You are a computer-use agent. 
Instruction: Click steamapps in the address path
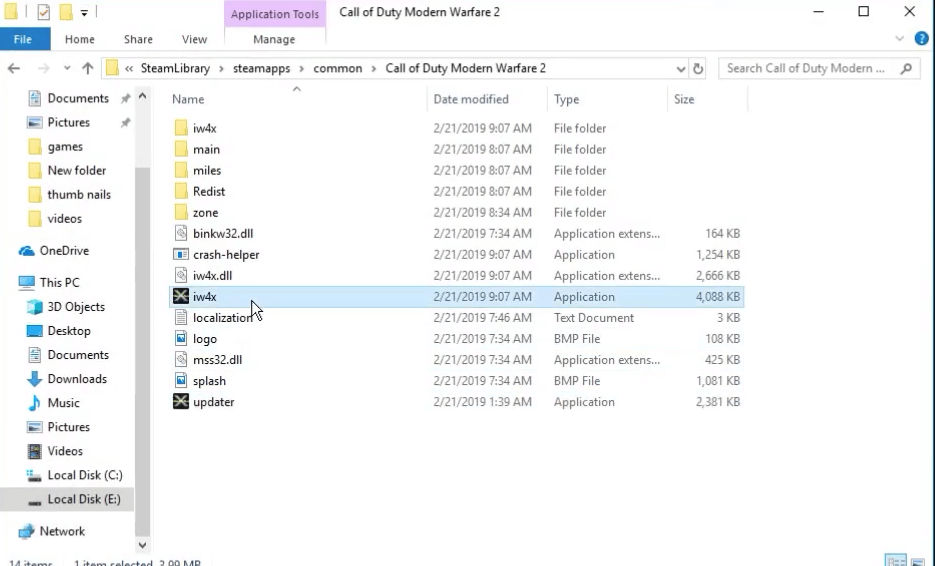262,69
